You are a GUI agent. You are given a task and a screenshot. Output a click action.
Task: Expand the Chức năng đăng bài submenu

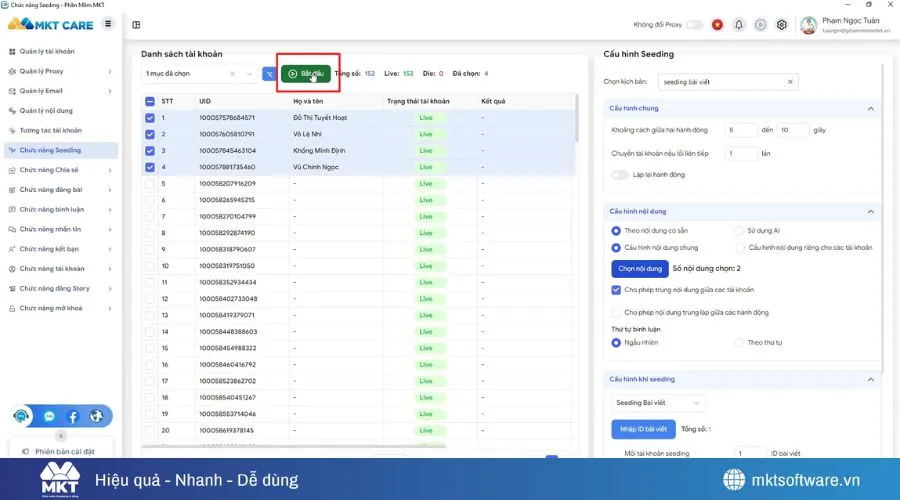(110, 190)
